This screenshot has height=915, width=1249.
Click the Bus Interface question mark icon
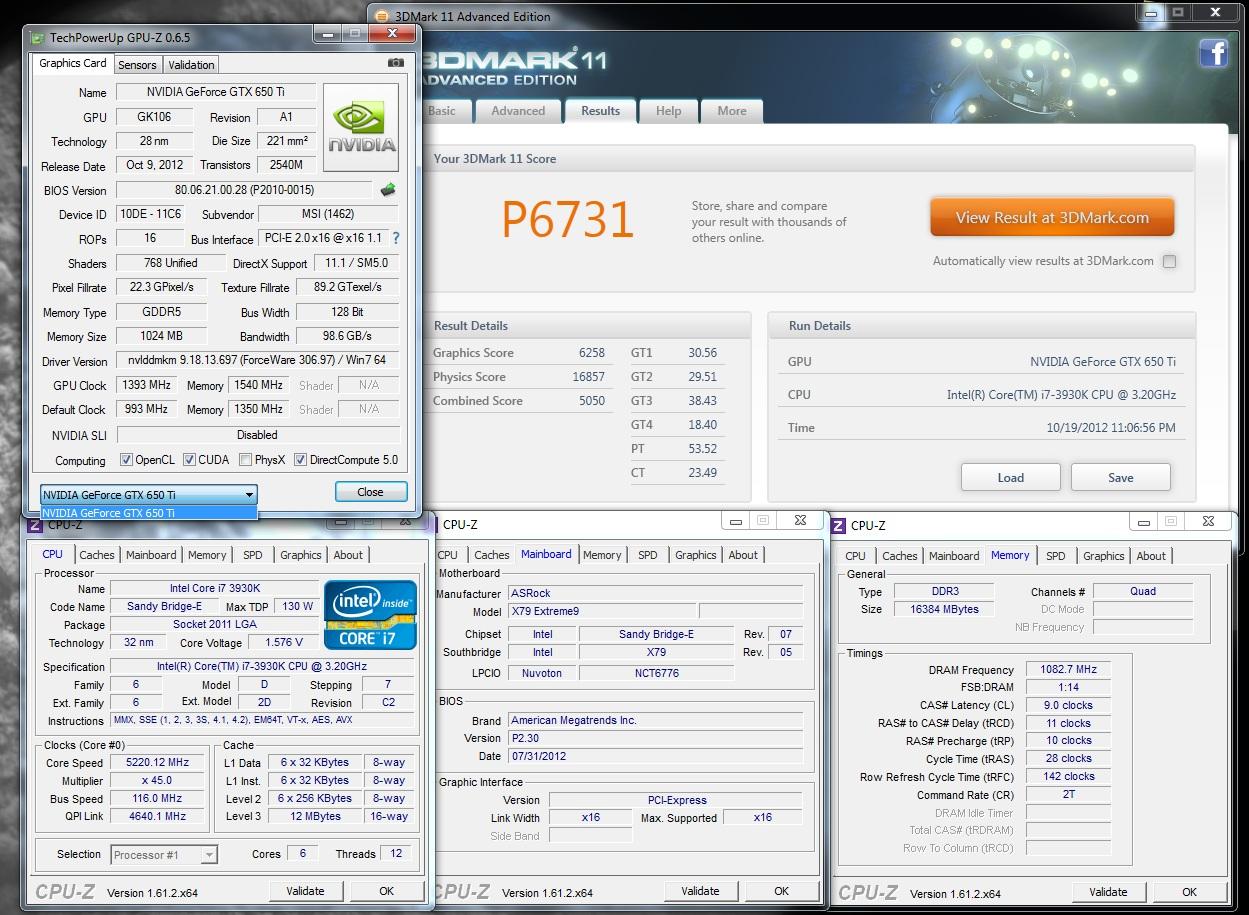pyautogui.click(x=396, y=238)
